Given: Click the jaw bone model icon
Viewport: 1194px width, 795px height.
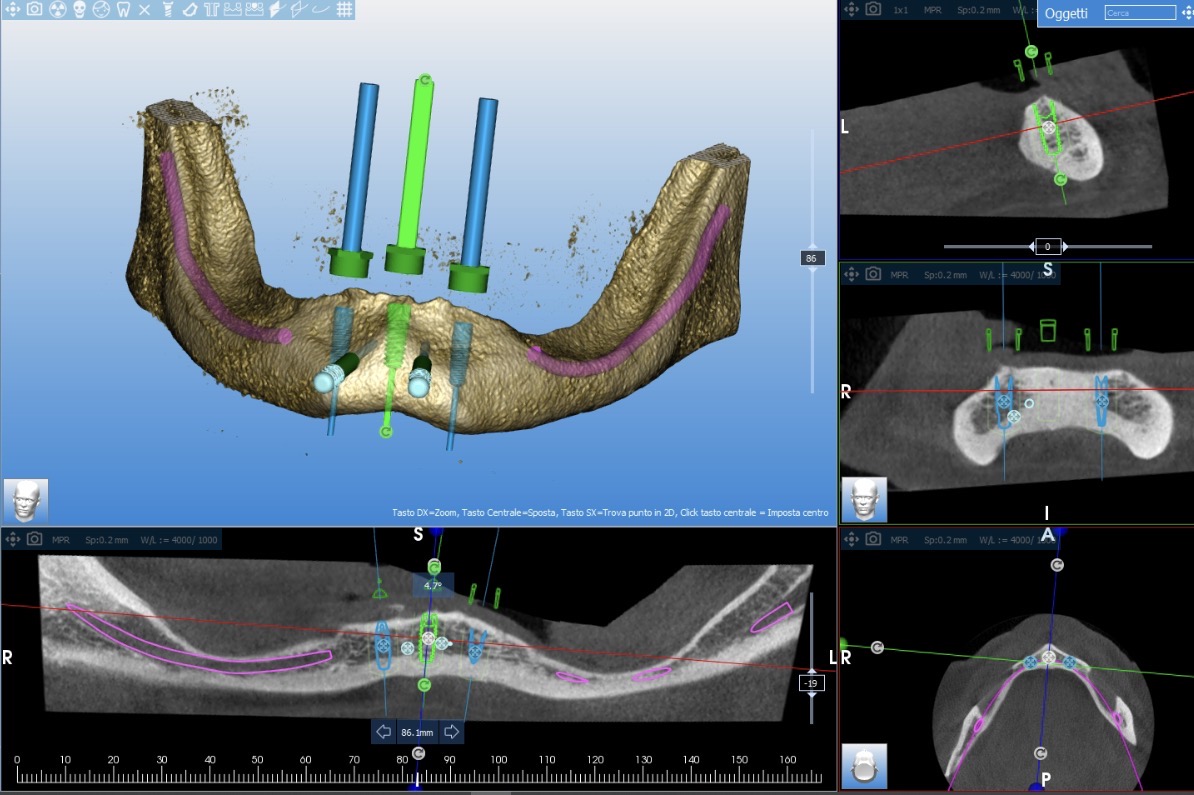Looking at the screenshot, I should click(190, 9).
